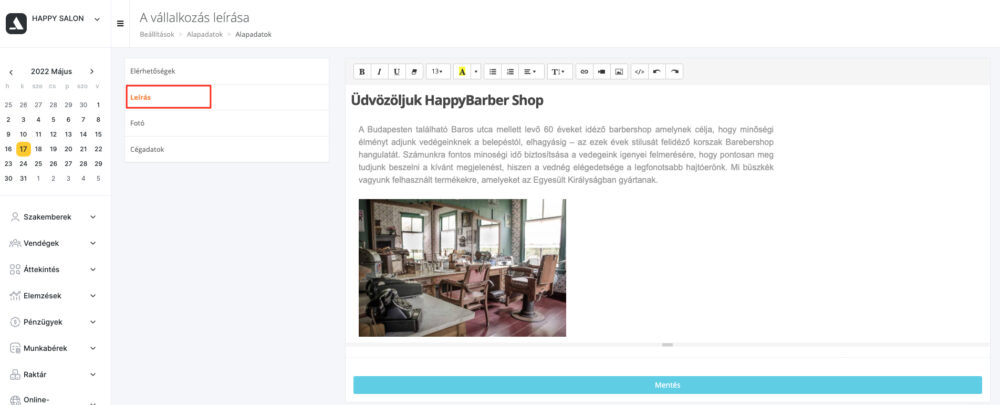This screenshot has height=405, width=1000.
Task: Click the barbershop photo in editor
Action: (462, 267)
